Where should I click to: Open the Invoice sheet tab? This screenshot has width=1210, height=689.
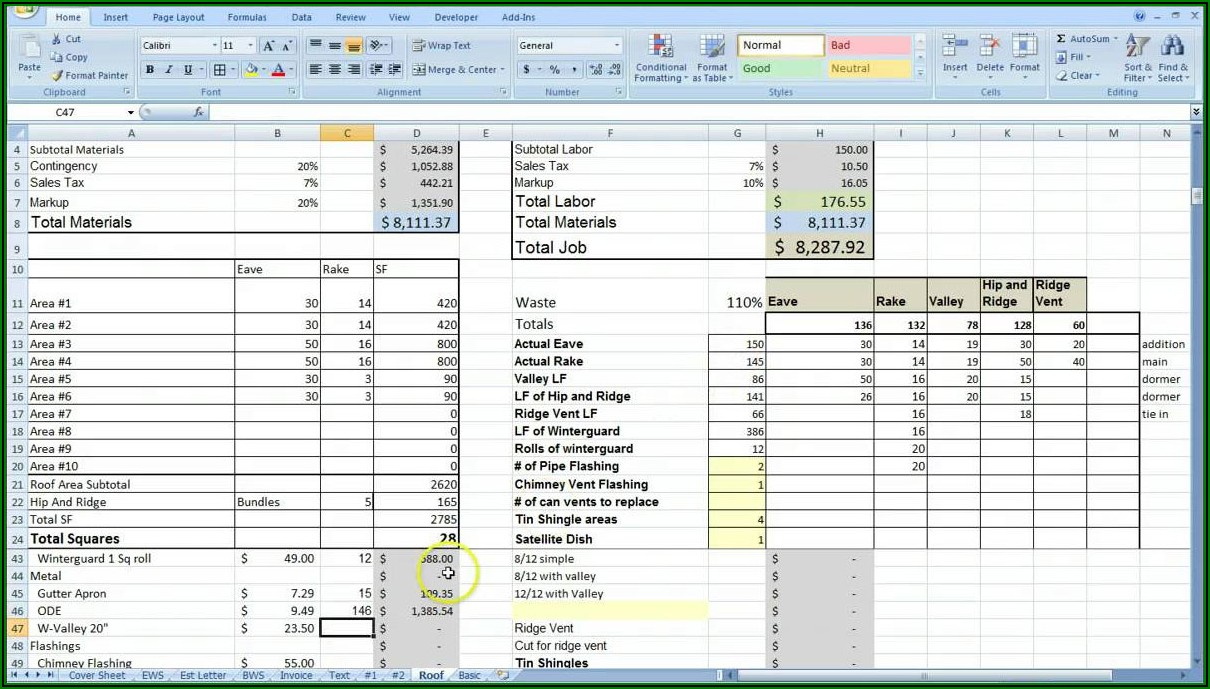295,676
